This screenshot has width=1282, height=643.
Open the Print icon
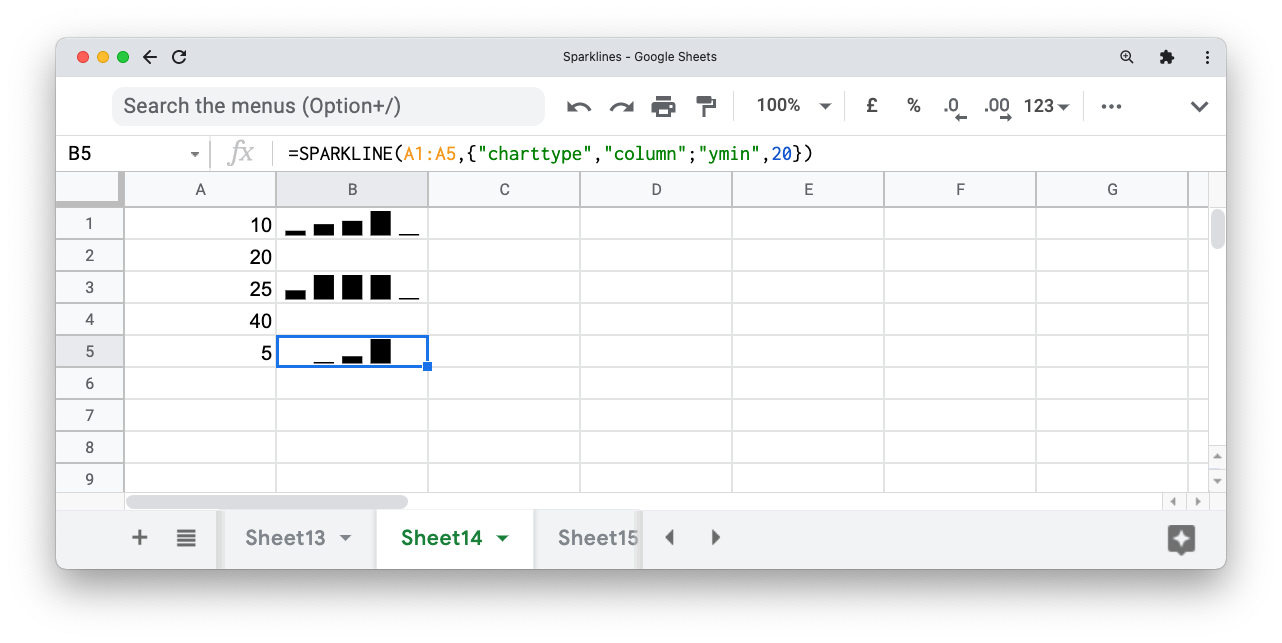[664, 105]
